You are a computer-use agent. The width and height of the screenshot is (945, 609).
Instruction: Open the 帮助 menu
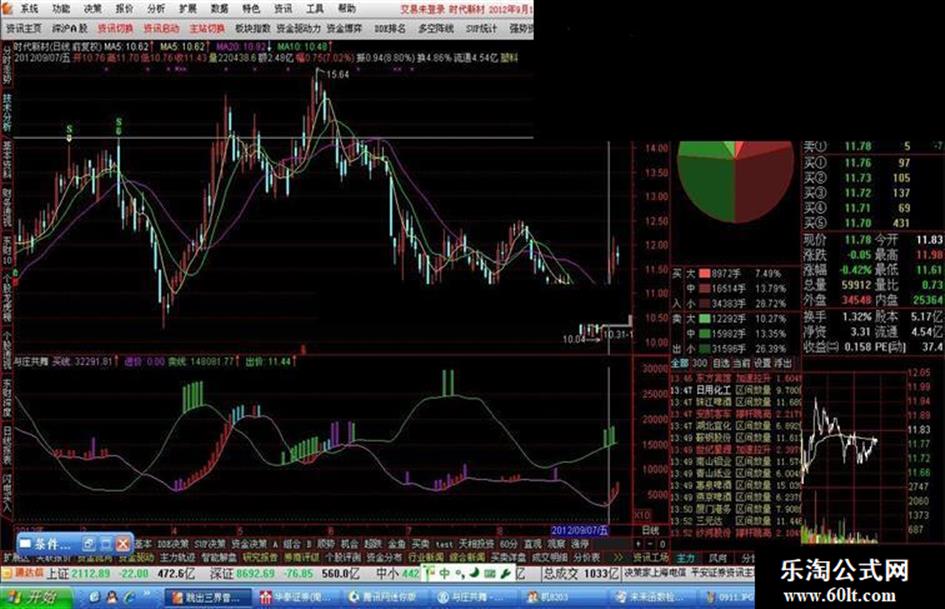coord(347,8)
